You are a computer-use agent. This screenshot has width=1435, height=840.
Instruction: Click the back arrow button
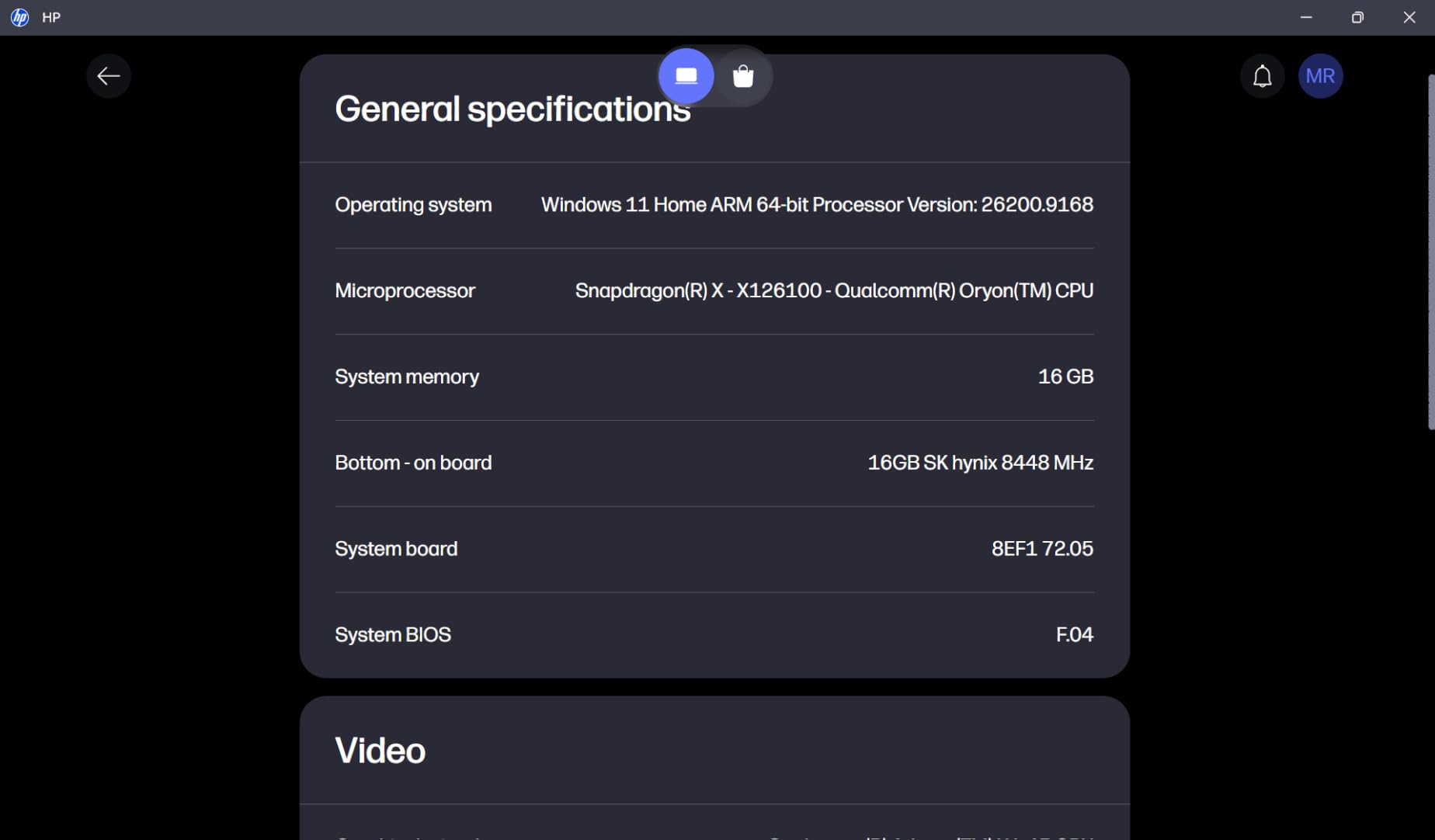point(109,76)
